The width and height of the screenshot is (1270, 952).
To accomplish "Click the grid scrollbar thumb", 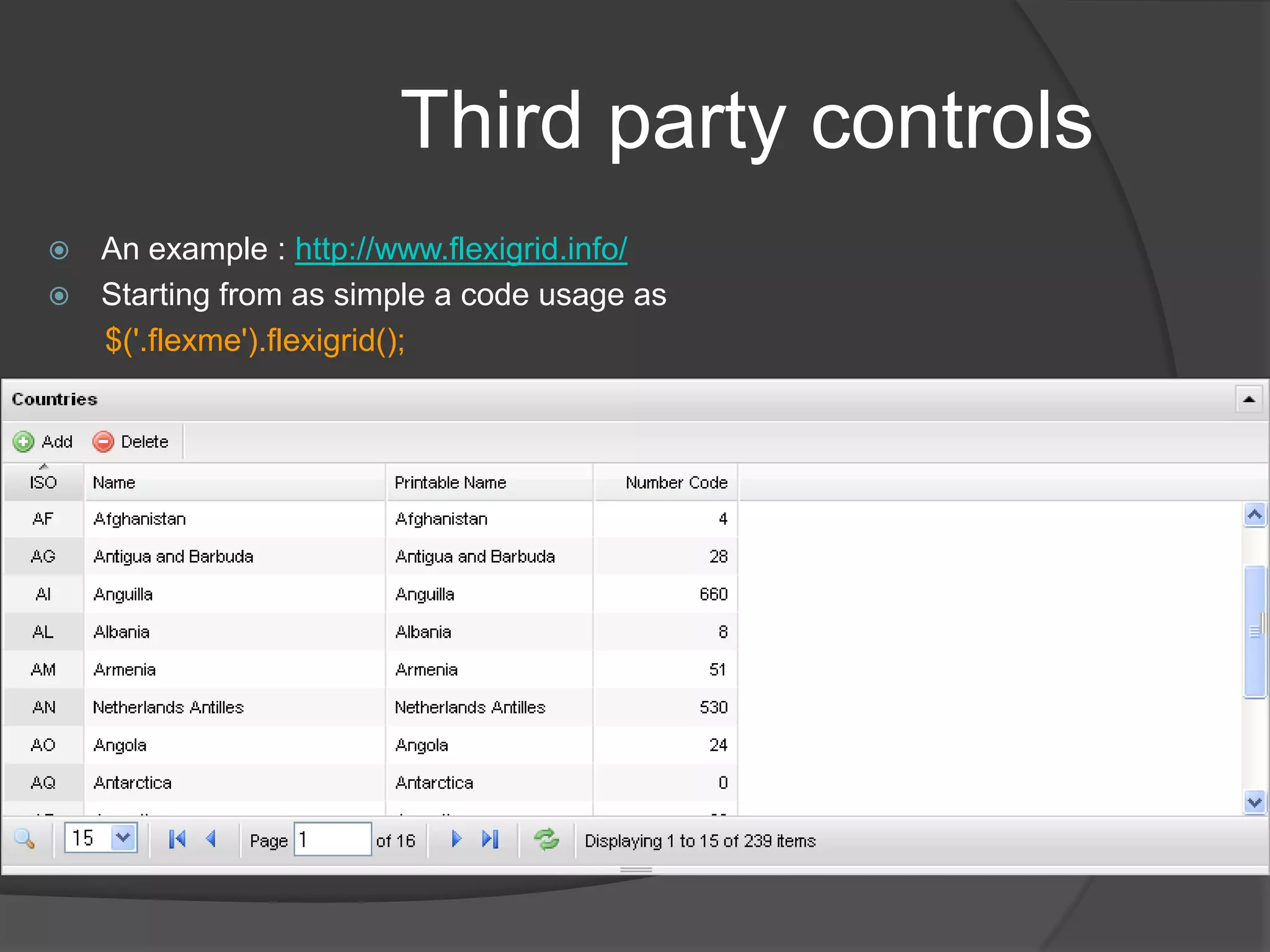I will point(1254,631).
